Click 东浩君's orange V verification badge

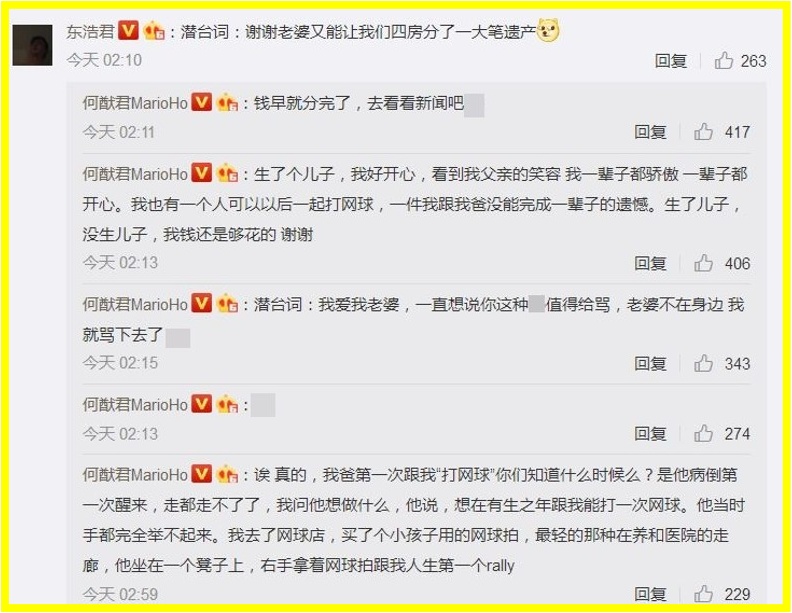(128, 31)
